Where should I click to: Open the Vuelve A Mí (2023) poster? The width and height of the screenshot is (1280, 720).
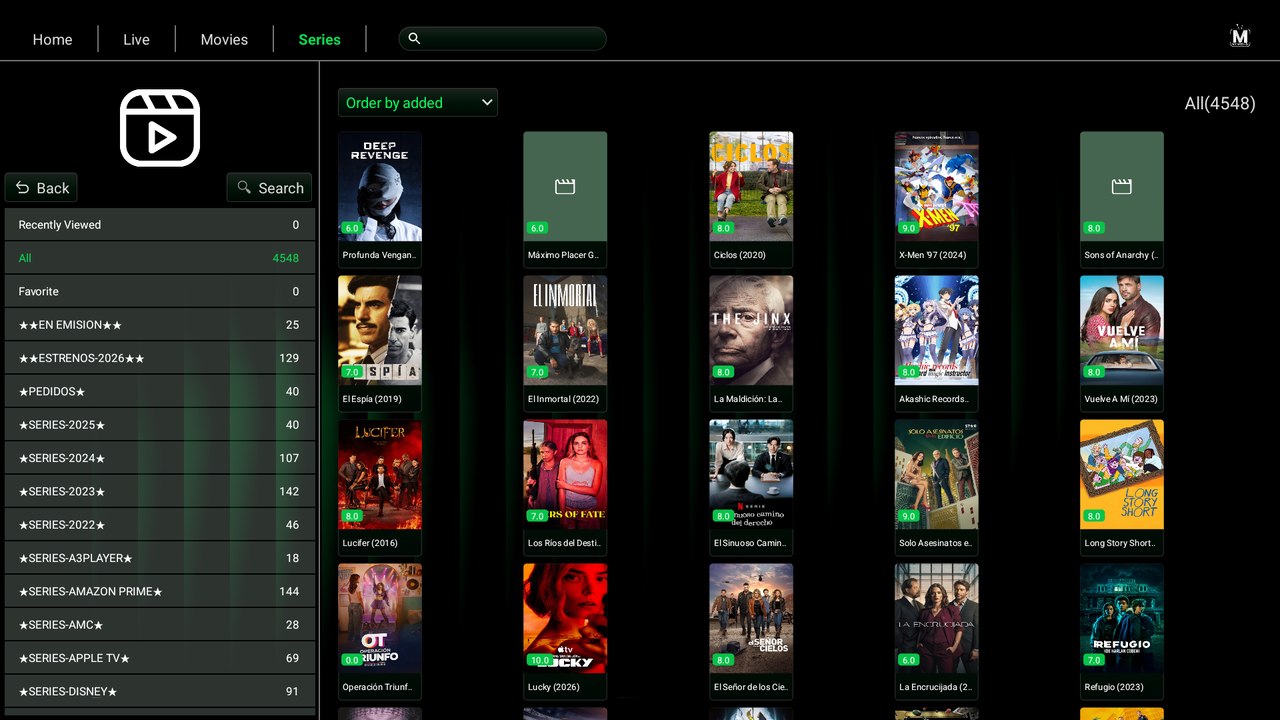(x=1122, y=330)
